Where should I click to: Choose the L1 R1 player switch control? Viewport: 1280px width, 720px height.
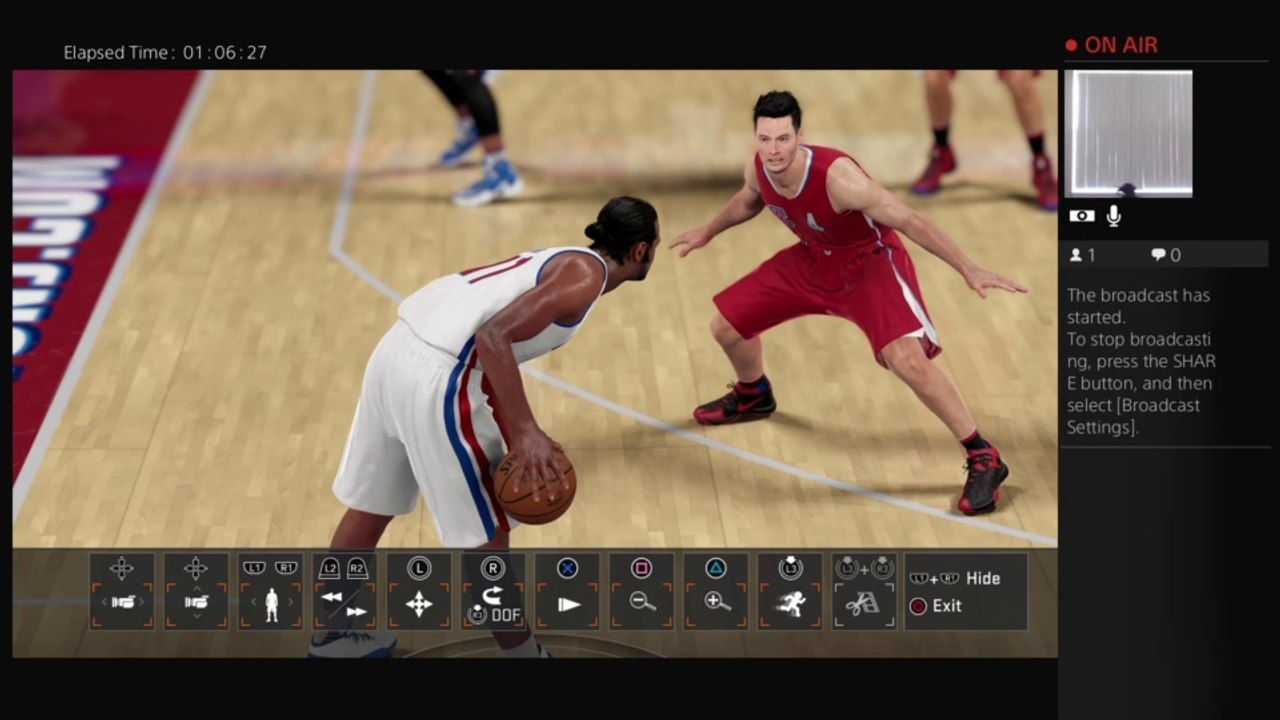(270, 591)
